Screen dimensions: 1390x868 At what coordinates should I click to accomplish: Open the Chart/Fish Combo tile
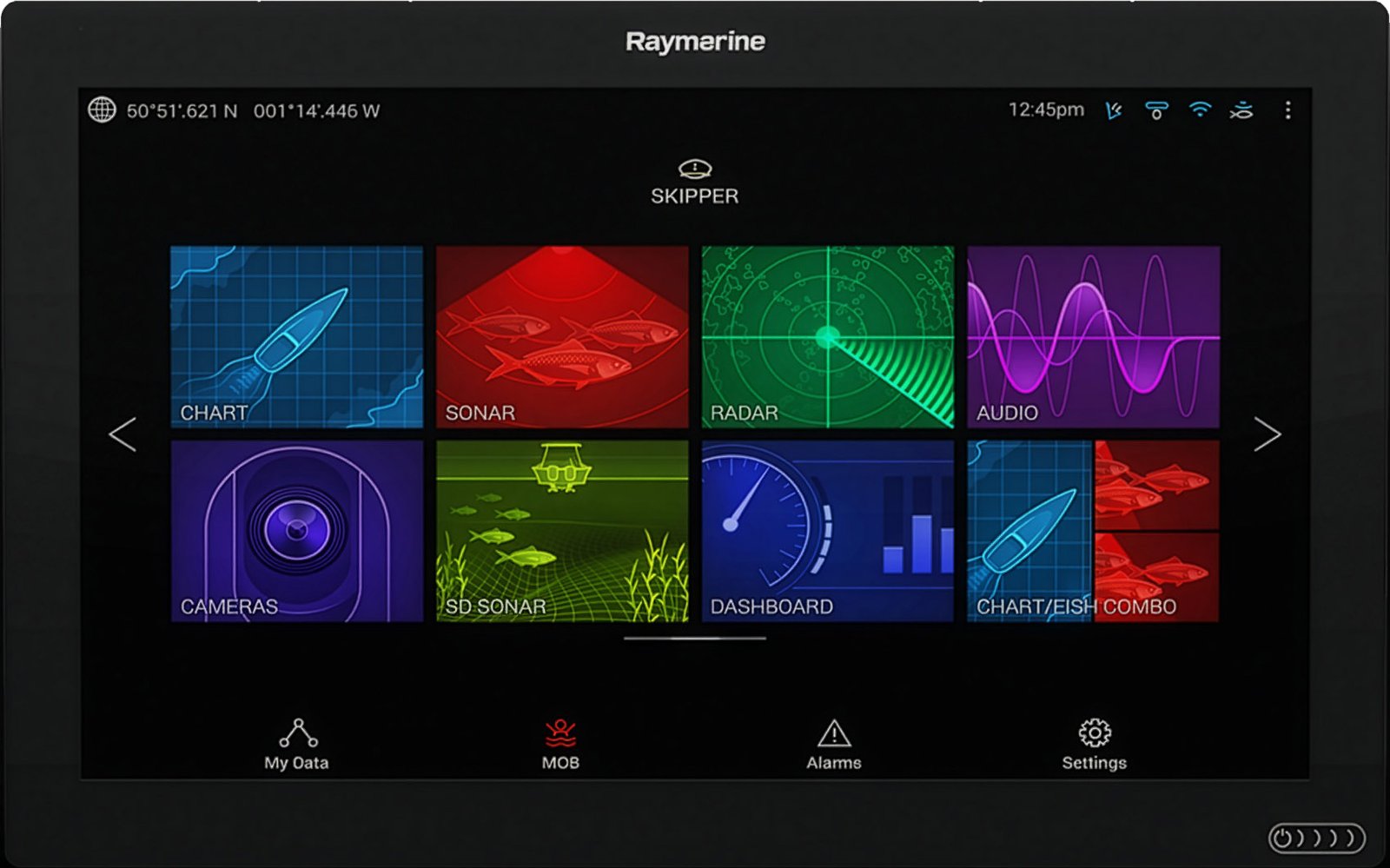[x=1094, y=531]
